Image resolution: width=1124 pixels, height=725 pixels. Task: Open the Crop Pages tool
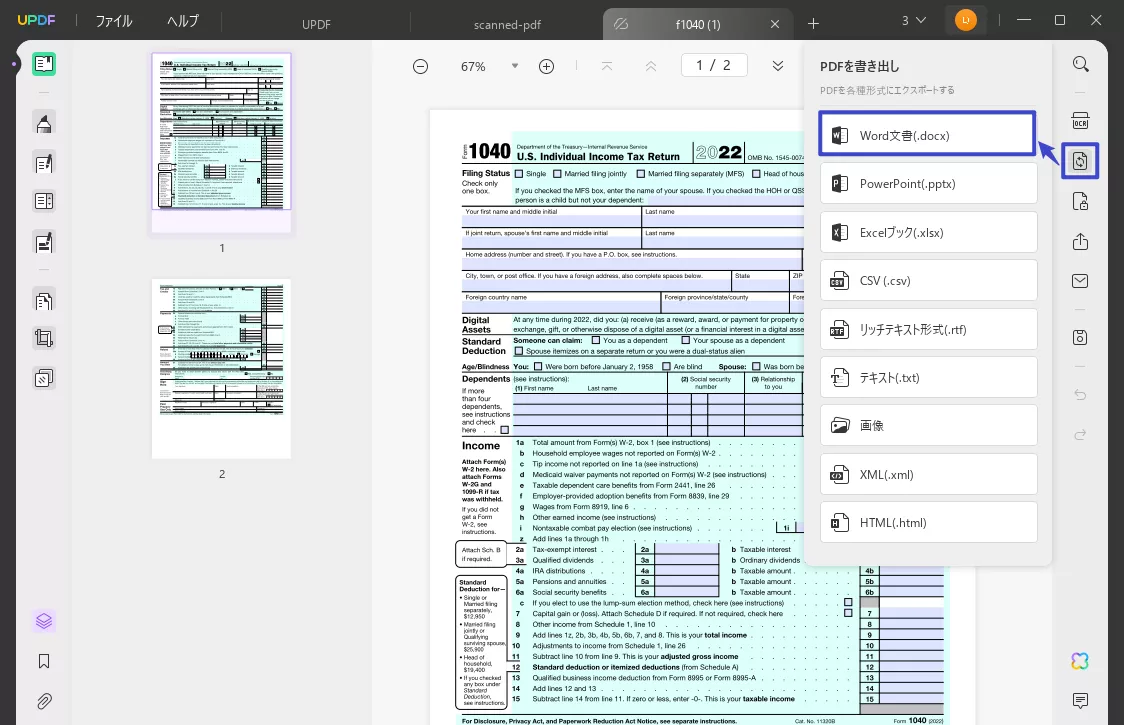click(x=44, y=338)
